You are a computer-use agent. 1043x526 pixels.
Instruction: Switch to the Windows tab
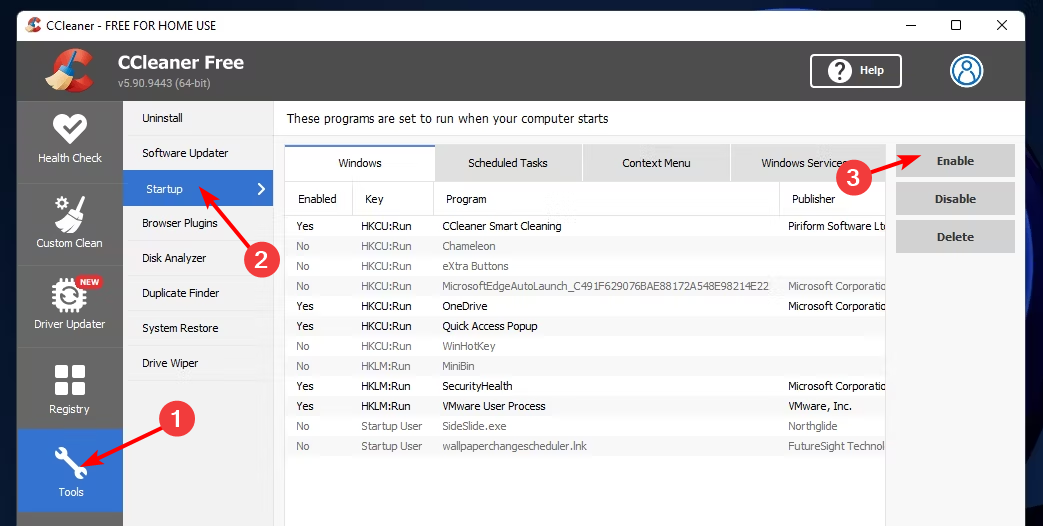point(360,163)
